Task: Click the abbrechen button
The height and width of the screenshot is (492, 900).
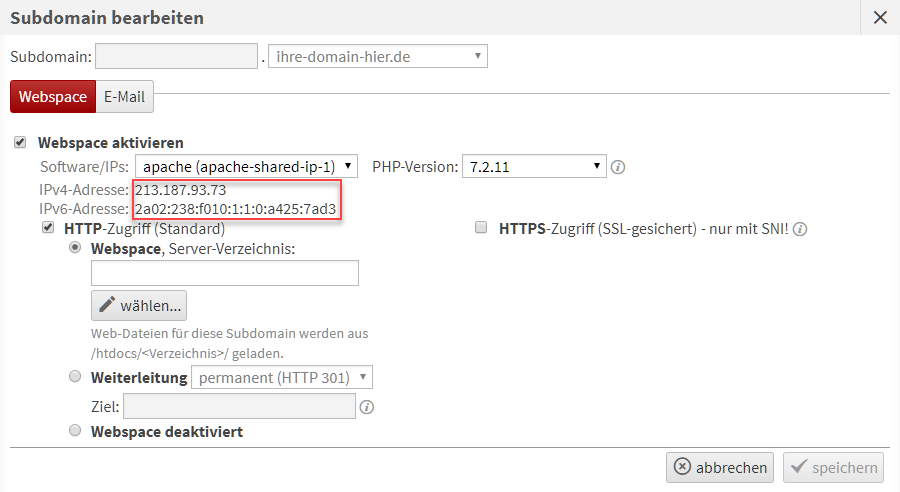Action: click(x=721, y=467)
